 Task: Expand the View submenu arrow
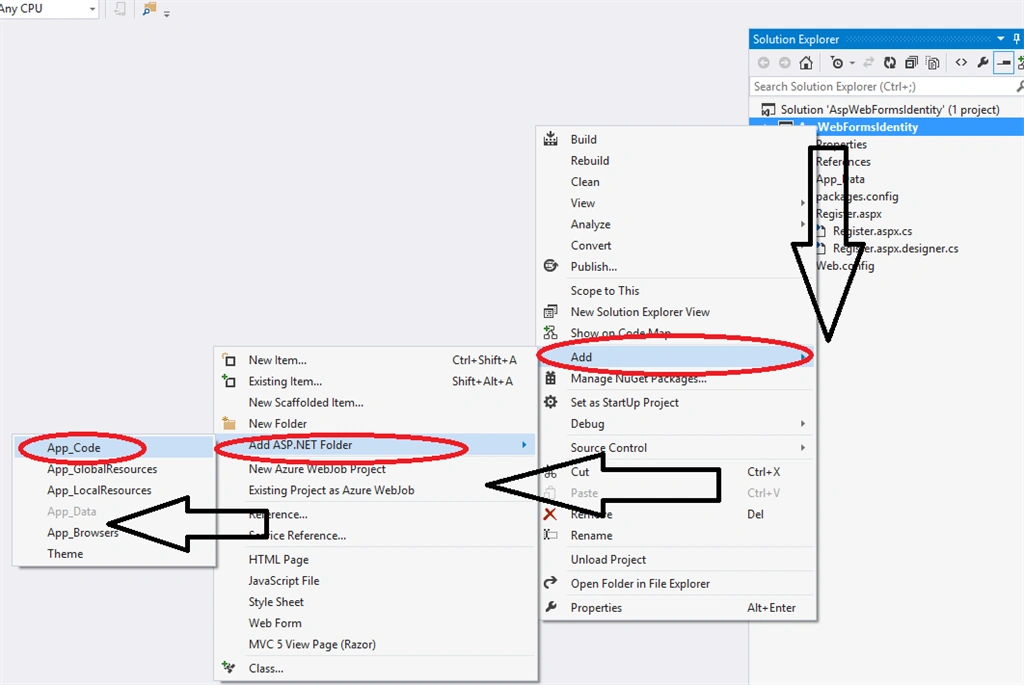point(803,203)
